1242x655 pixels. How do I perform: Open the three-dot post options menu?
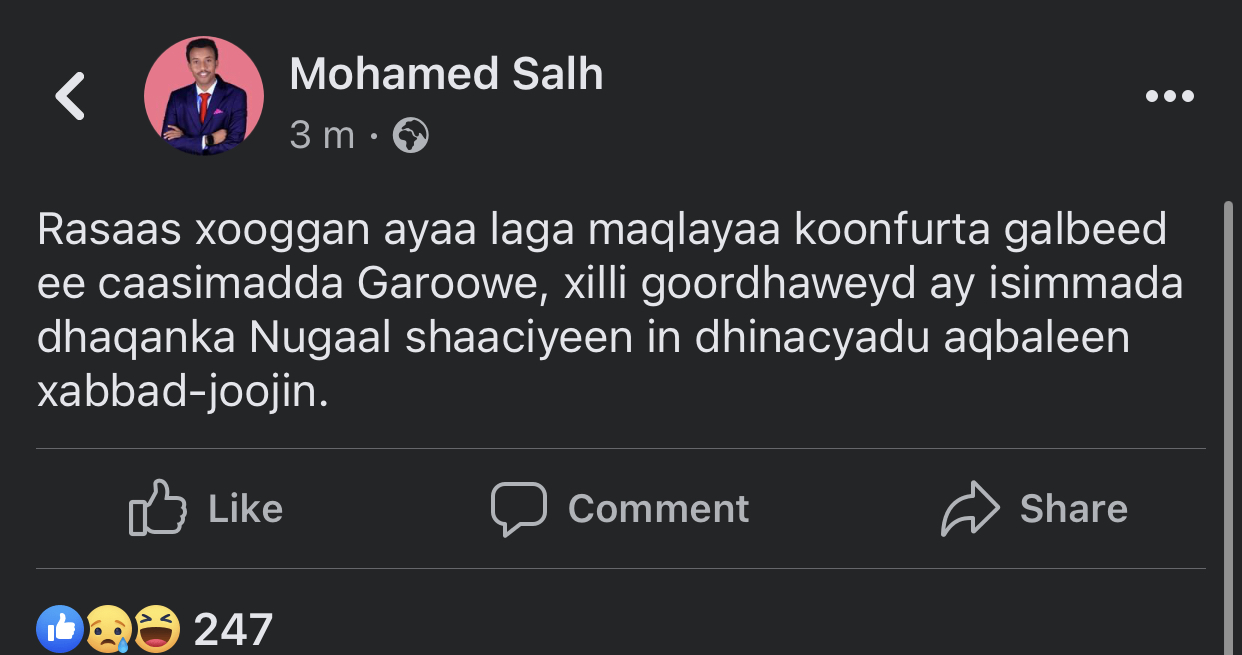click(x=1169, y=97)
